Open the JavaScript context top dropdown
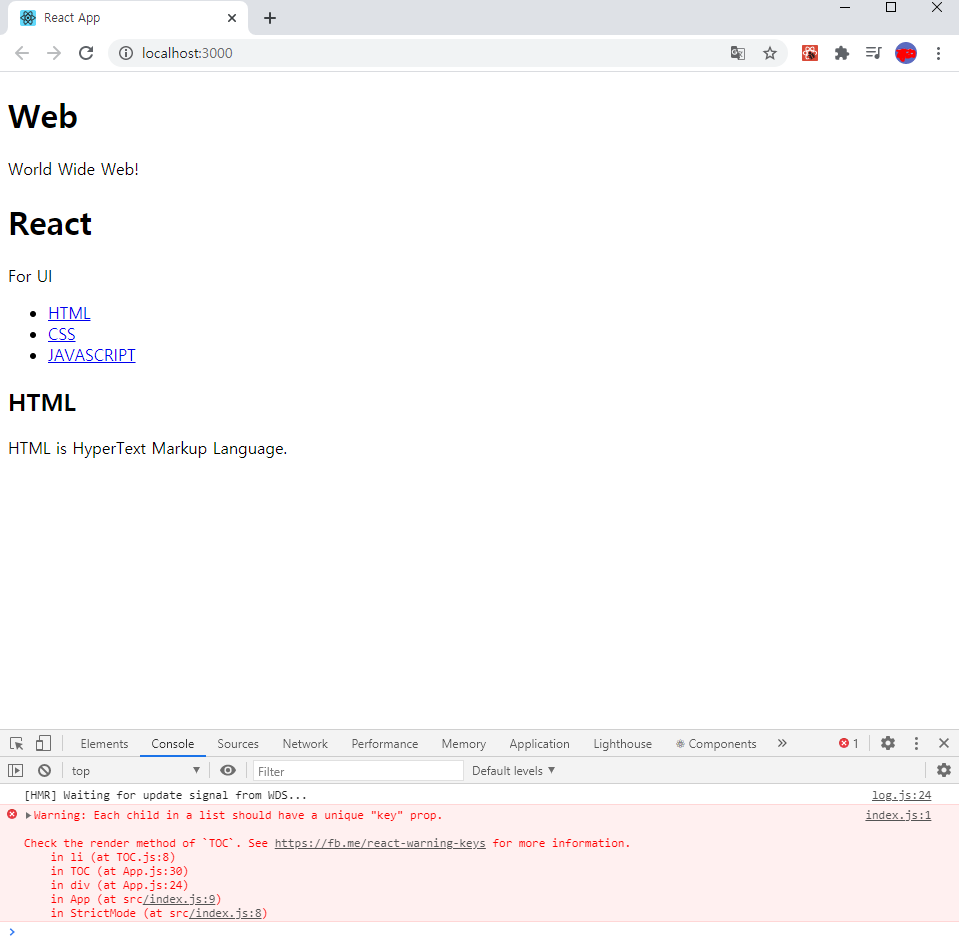The width and height of the screenshot is (959, 948). tap(135, 771)
